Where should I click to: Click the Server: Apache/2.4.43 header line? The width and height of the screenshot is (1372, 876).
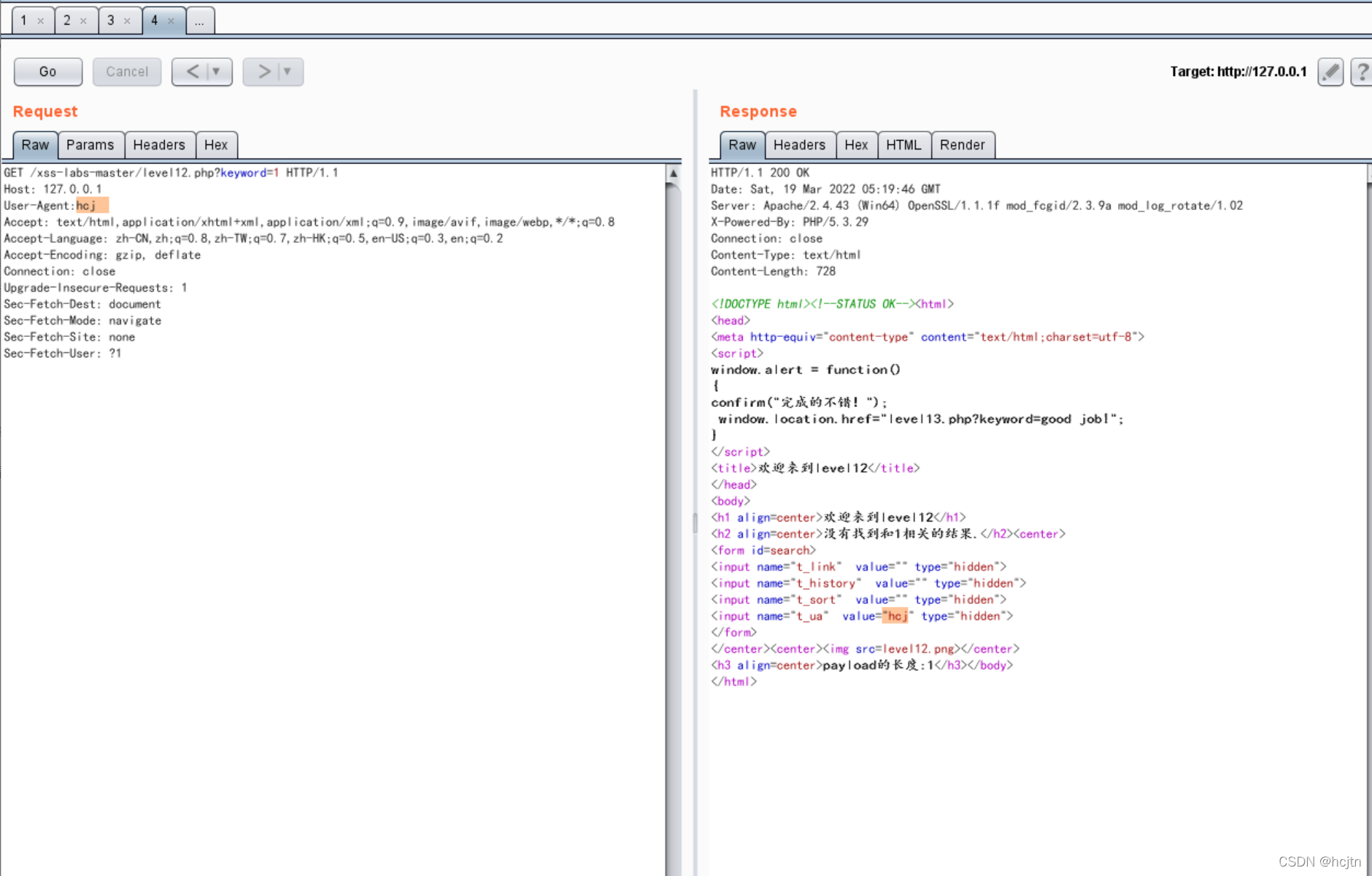coord(977,206)
